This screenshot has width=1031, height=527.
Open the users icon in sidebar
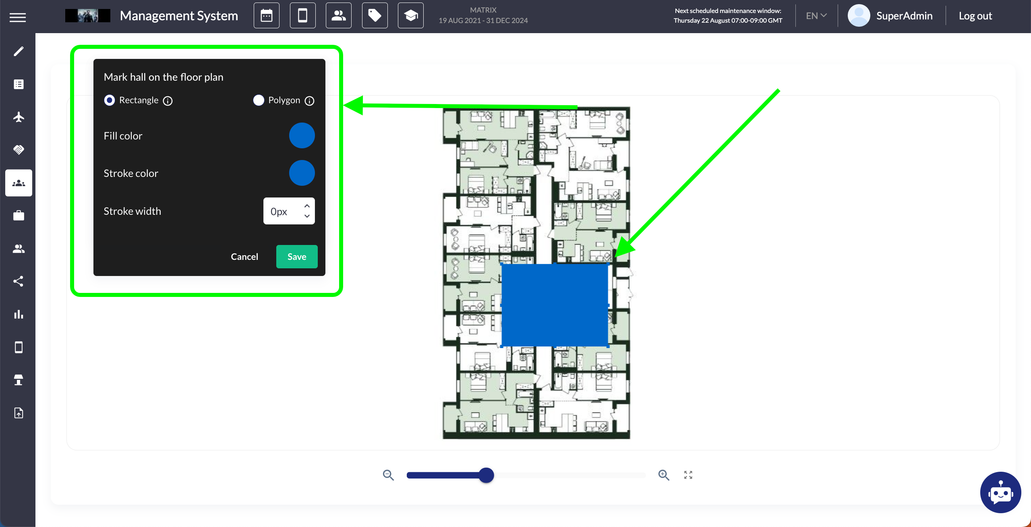[18, 249]
